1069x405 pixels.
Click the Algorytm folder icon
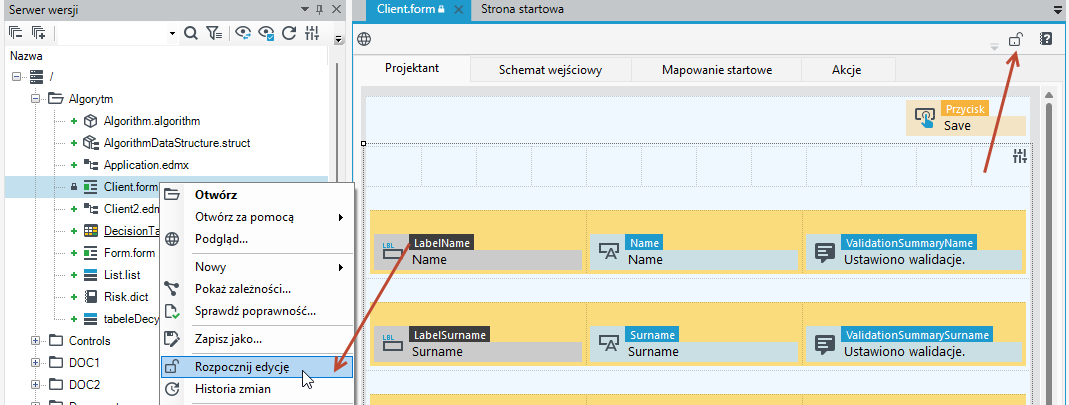(56, 99)
